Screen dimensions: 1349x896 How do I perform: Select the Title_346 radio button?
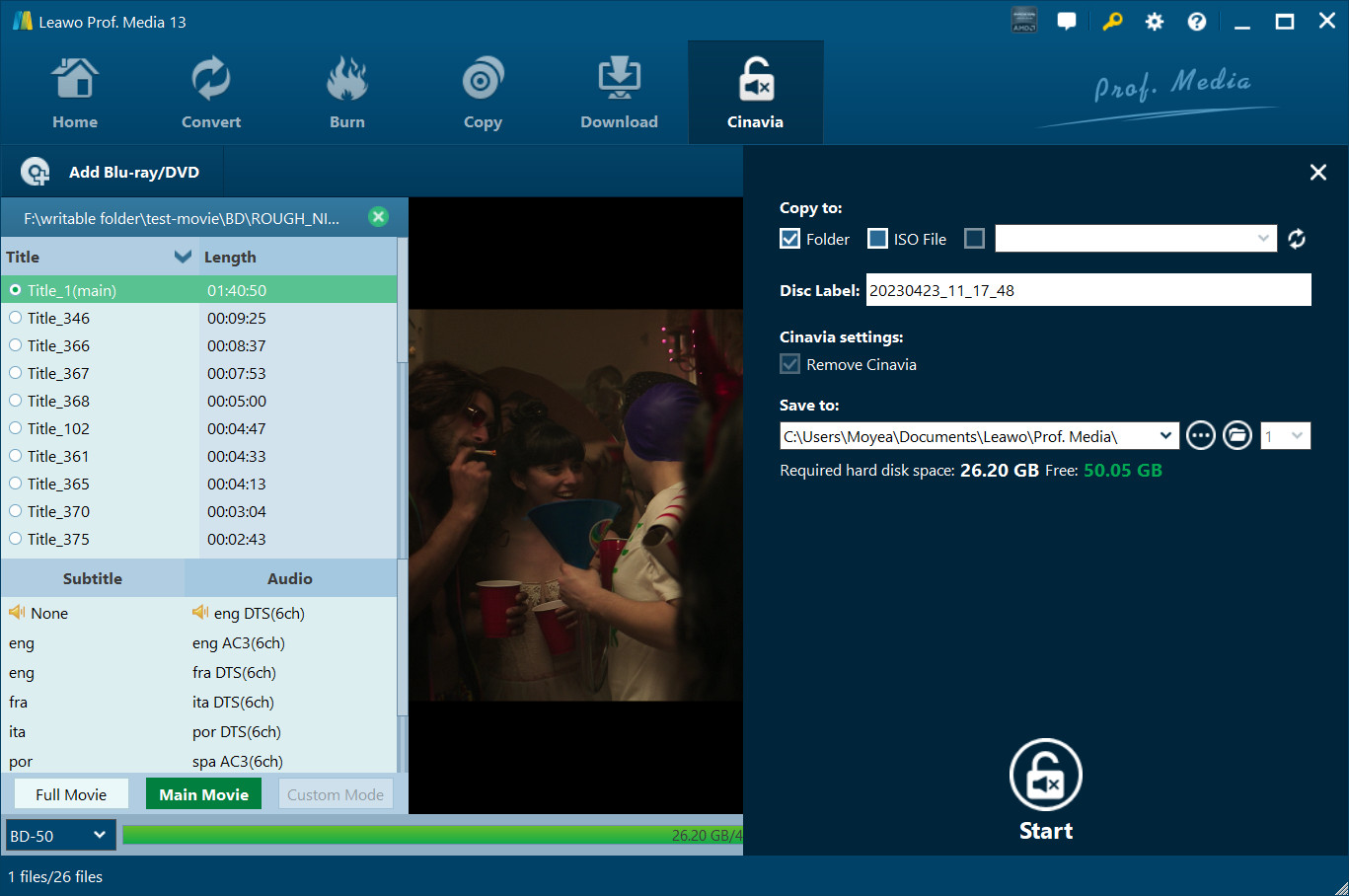[16, 318]
